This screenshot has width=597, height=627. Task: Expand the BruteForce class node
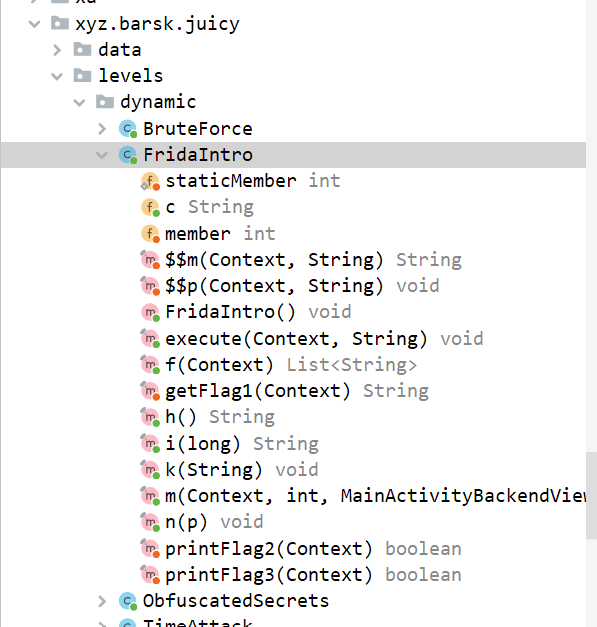pos(102,129)
